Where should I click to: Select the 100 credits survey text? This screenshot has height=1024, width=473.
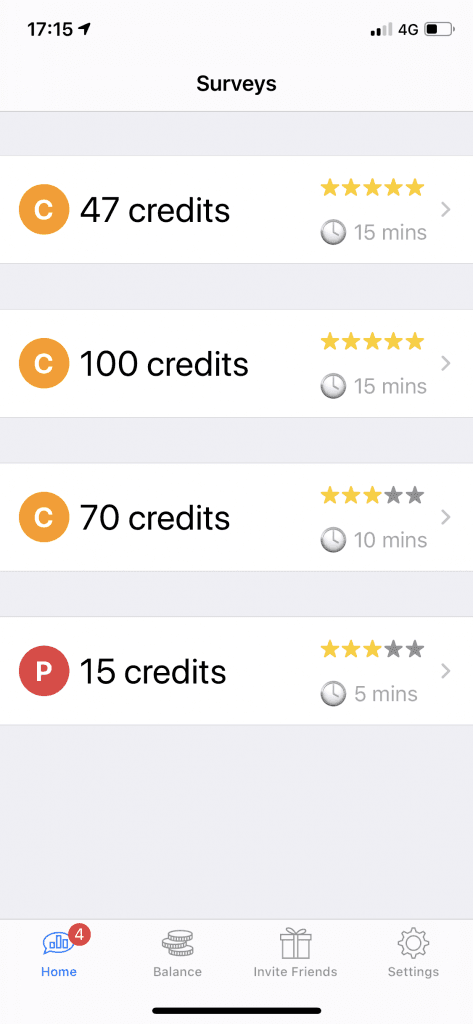[x=164, y=364]
